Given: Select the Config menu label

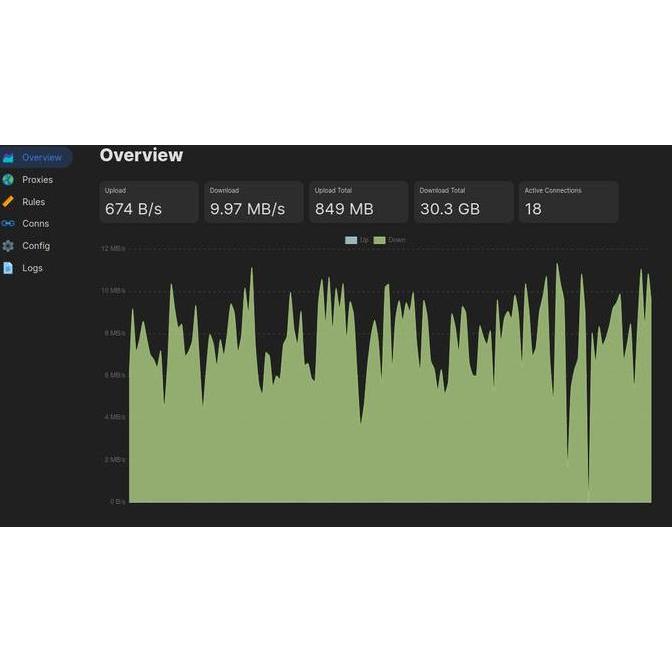Looking at the screenshot, I should [x=36, y=246].
